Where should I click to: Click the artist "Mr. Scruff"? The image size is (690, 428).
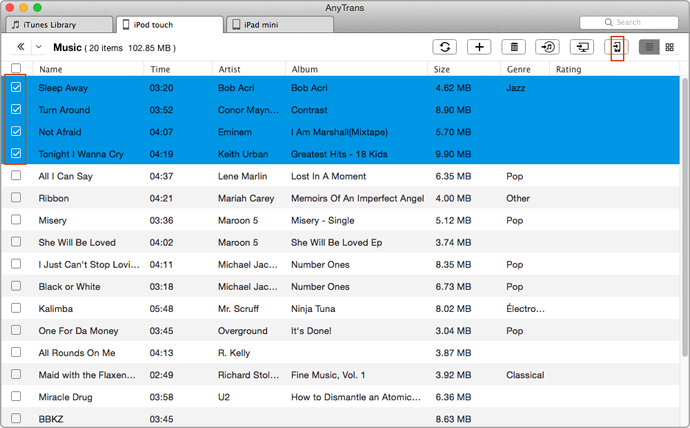pos(239,308)
